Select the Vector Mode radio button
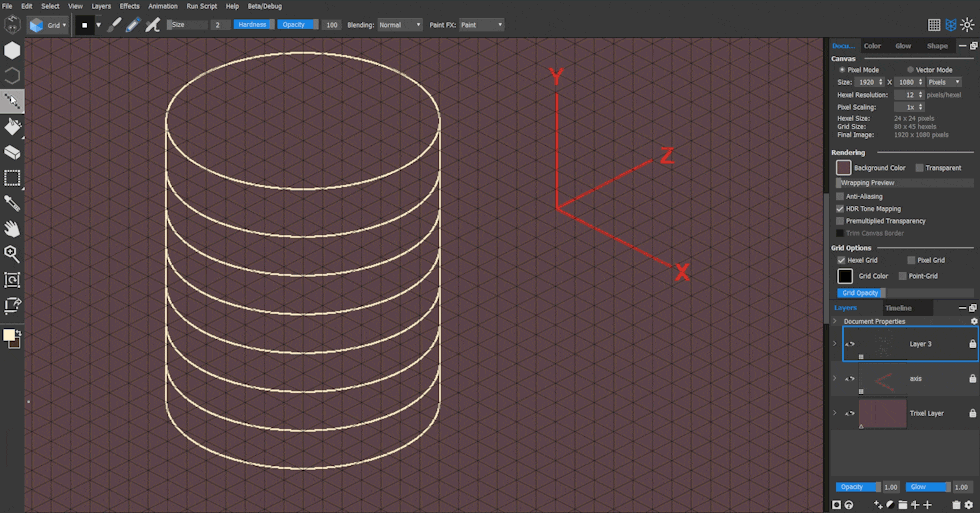The height and width of the screenshot is (513, 980). coord(909,70)
